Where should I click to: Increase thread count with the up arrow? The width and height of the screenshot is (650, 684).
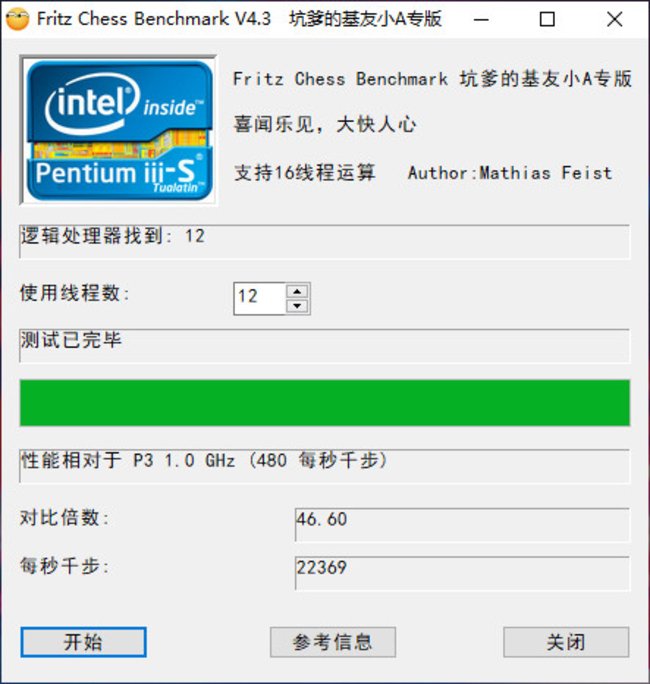(297, 291)
